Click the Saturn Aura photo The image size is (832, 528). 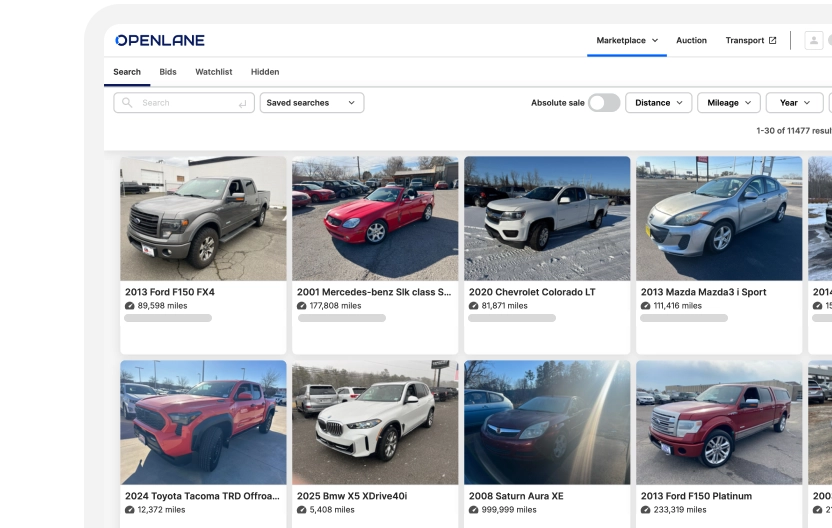click(547, 422)
